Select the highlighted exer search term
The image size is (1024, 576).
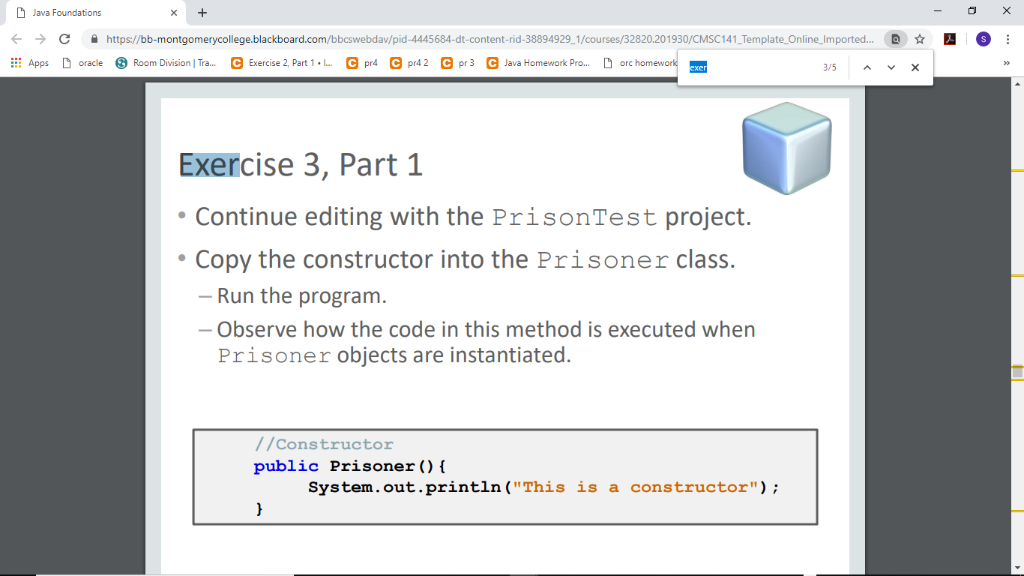click(697, 66)
